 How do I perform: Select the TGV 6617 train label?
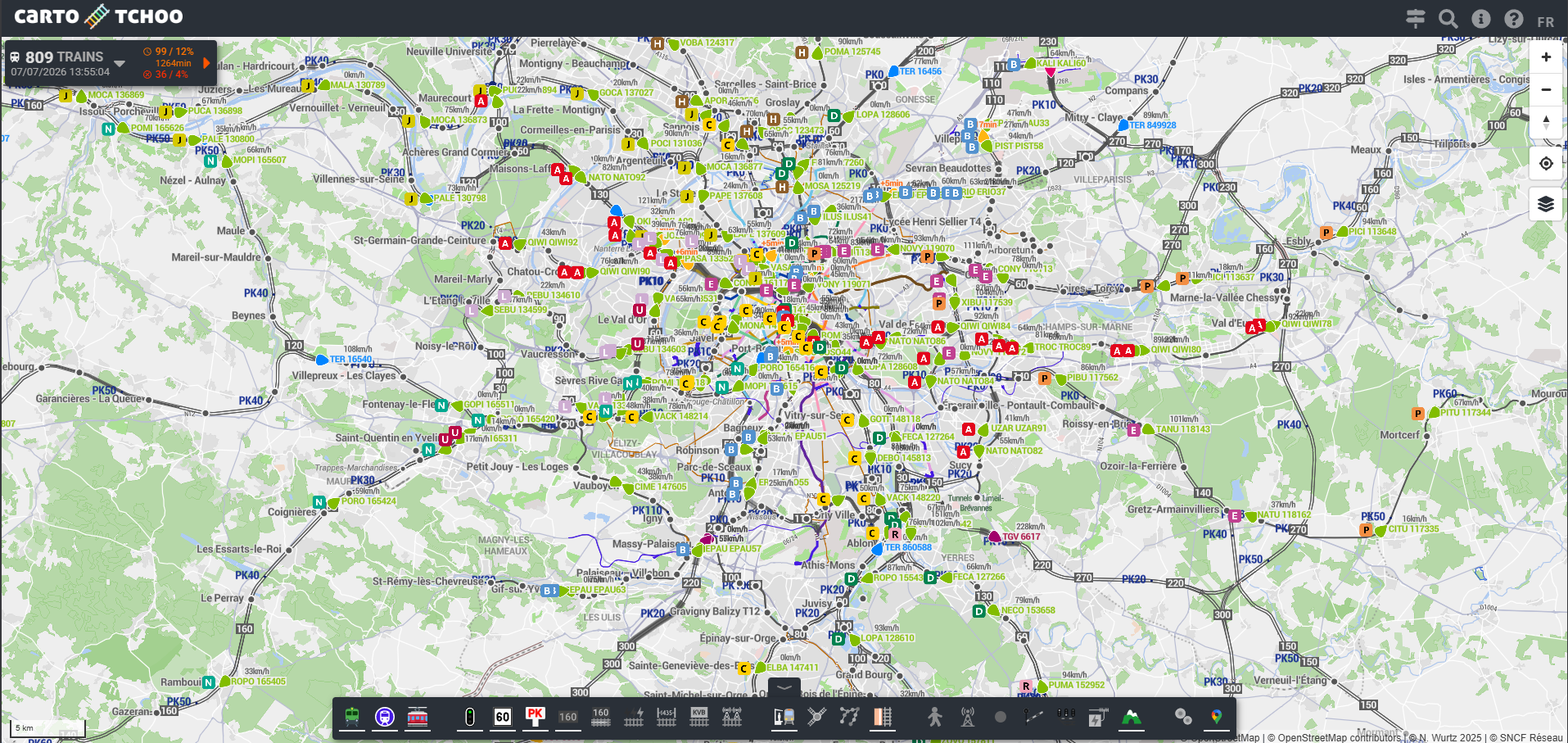click(1021, 537)
